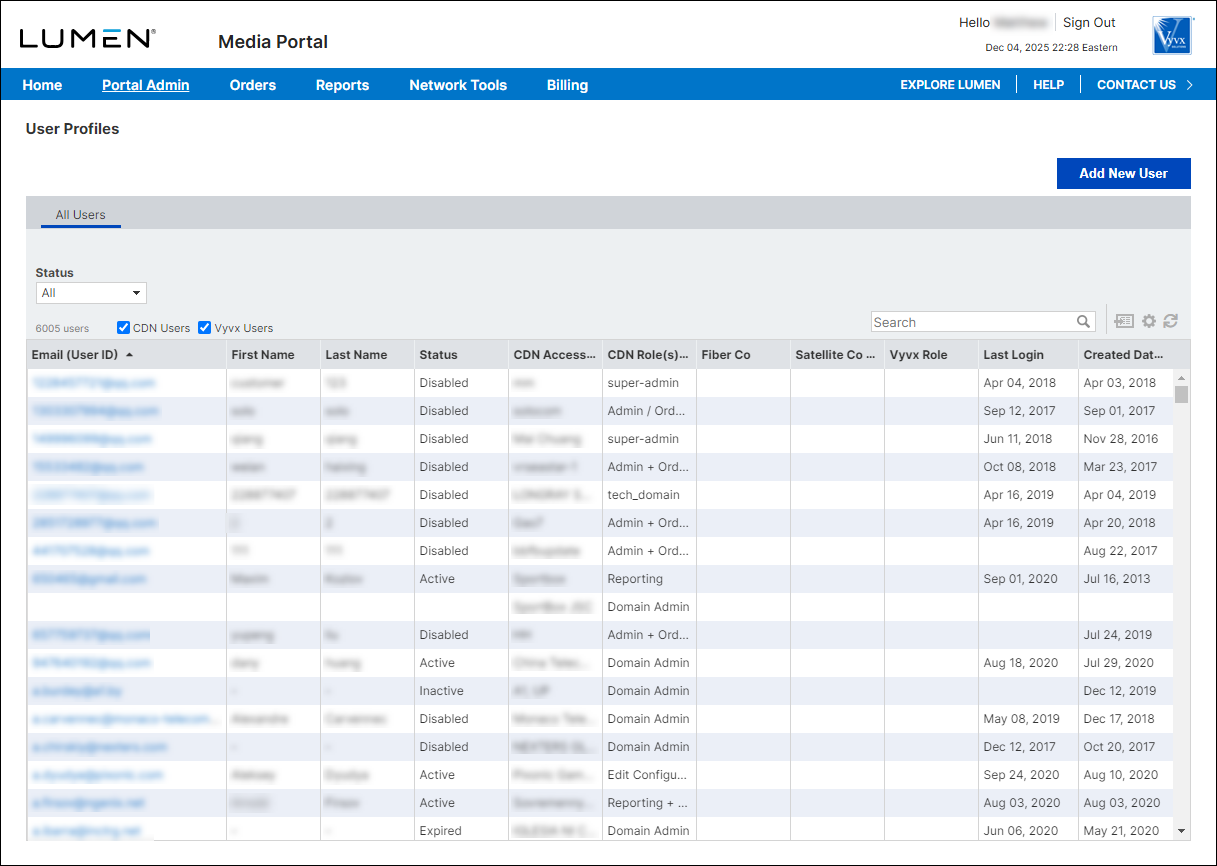Viewport: 1217px width, 866px height.
Task: Open the Portal Admin menu
Action: (145, 85)
